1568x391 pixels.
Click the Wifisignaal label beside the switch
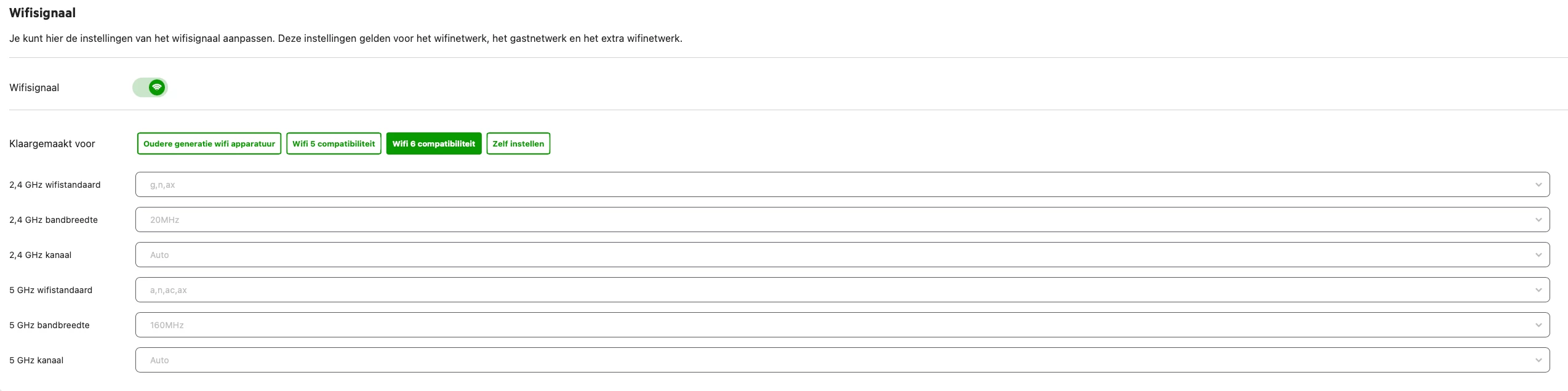point(34,88)
